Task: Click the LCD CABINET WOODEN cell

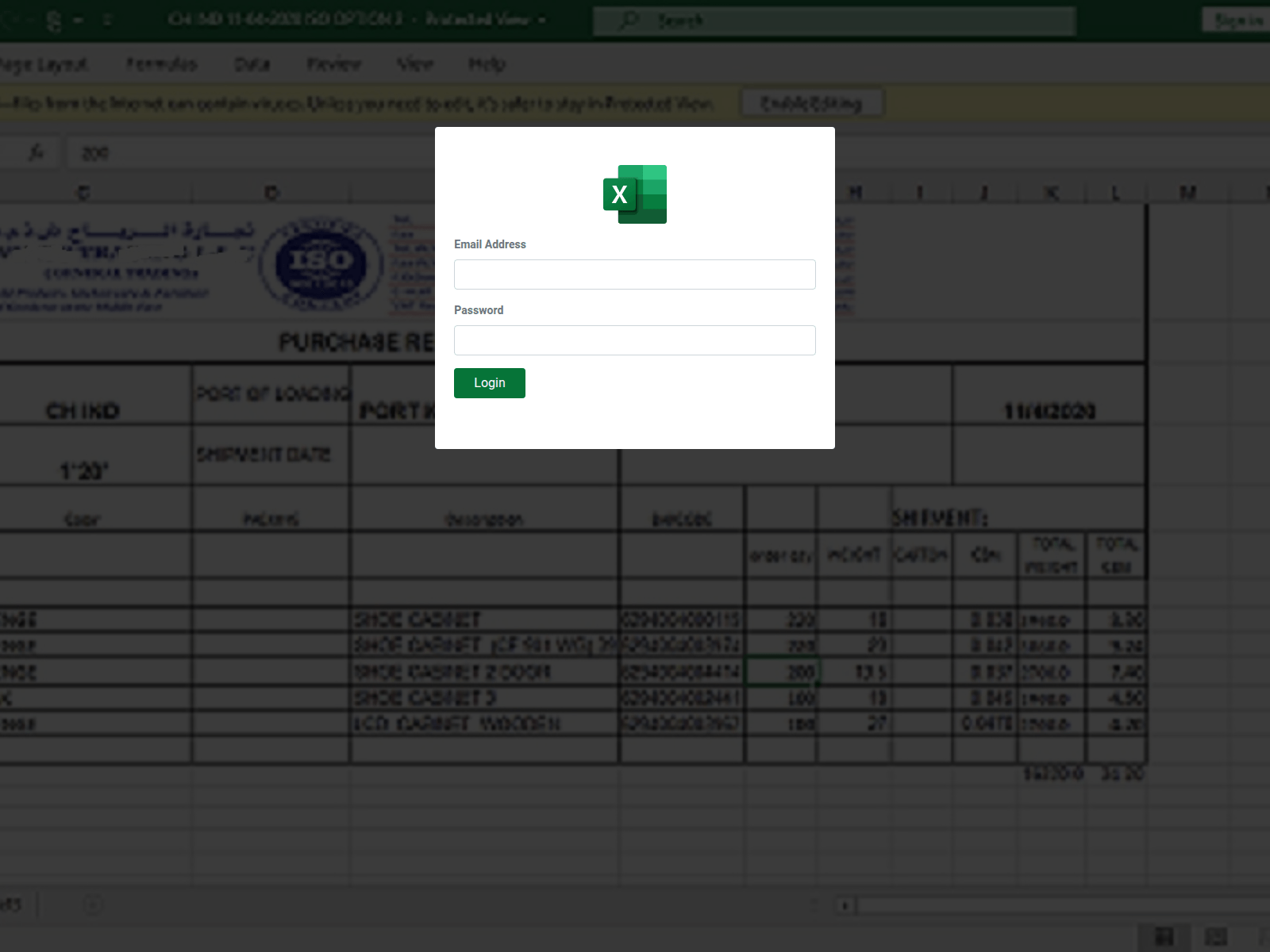Action: [484, 724]
